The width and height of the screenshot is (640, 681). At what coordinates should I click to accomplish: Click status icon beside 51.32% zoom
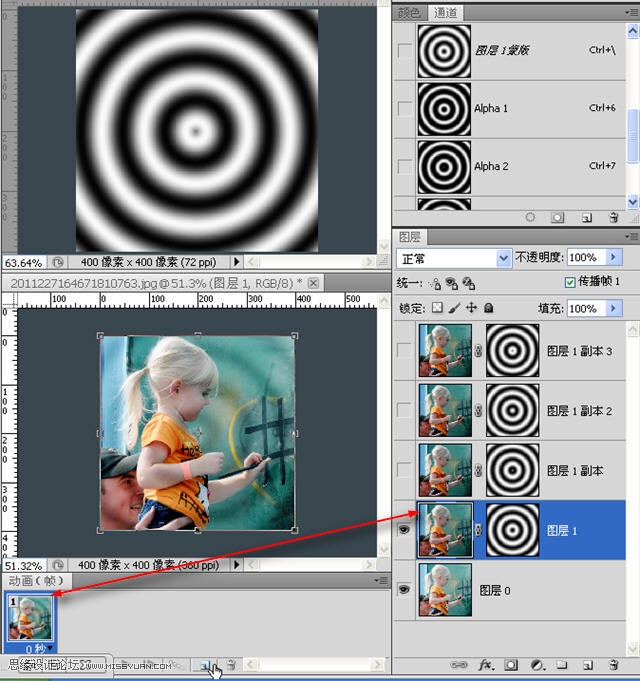pyautogui.click(x=58, y=565)
